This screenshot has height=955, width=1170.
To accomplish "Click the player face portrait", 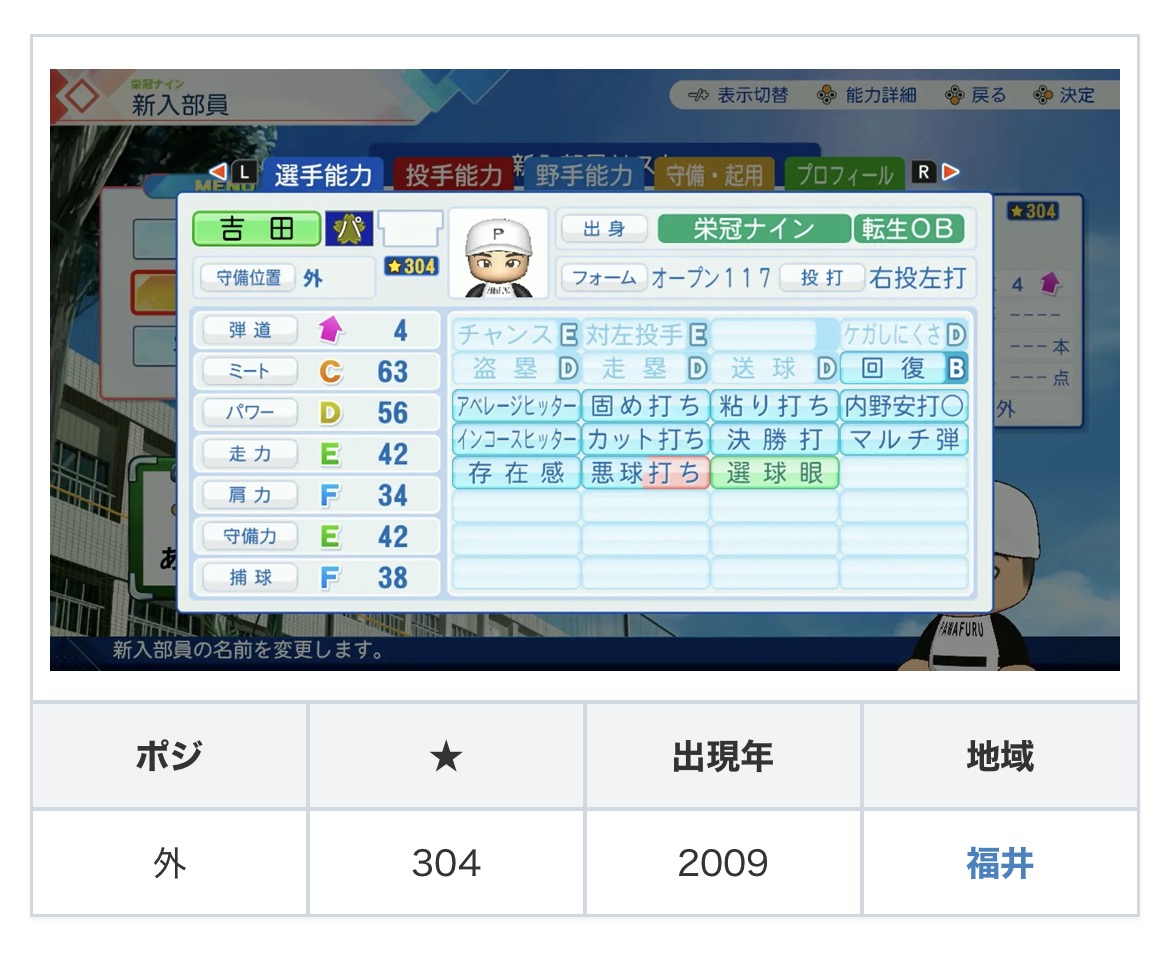I will point(498,253).
